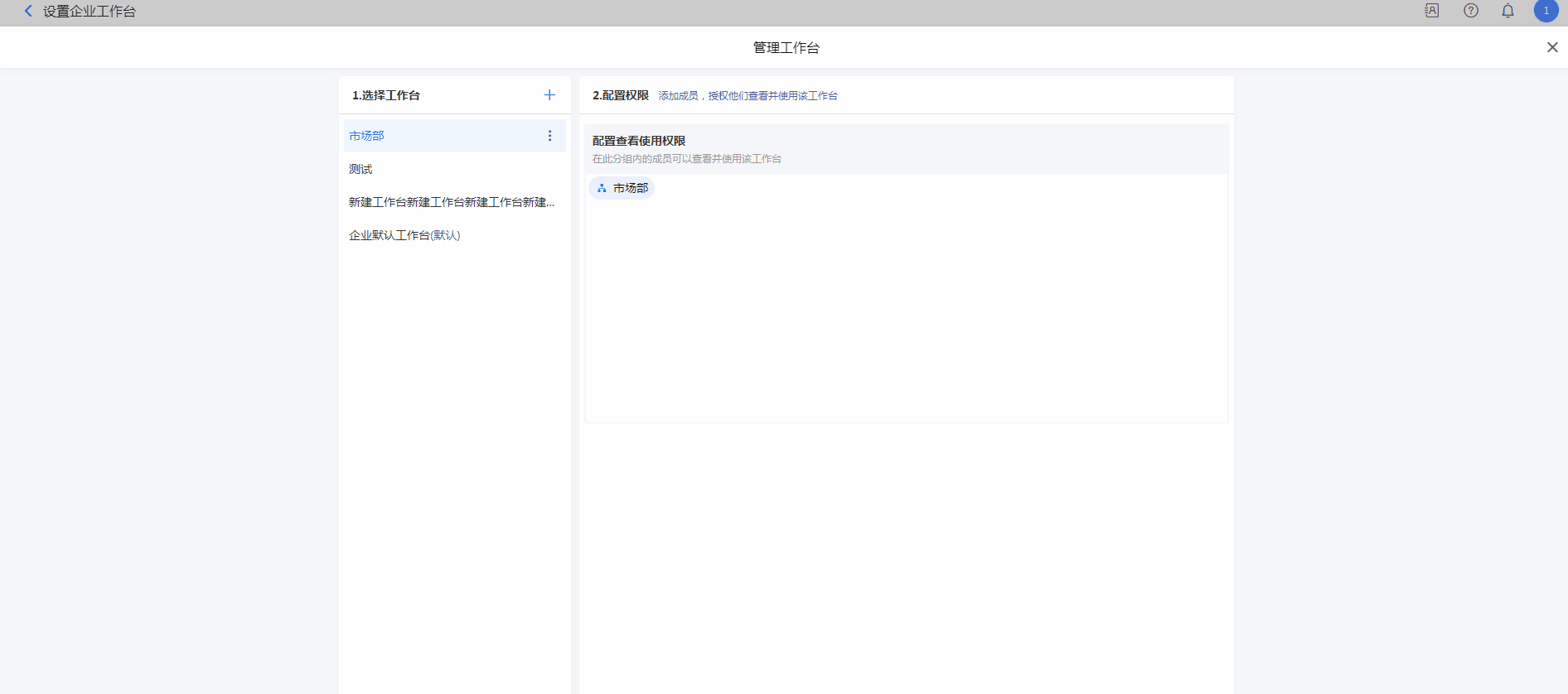
Task: Select the 测试 workbench
Action: click(x=361, y=169)
